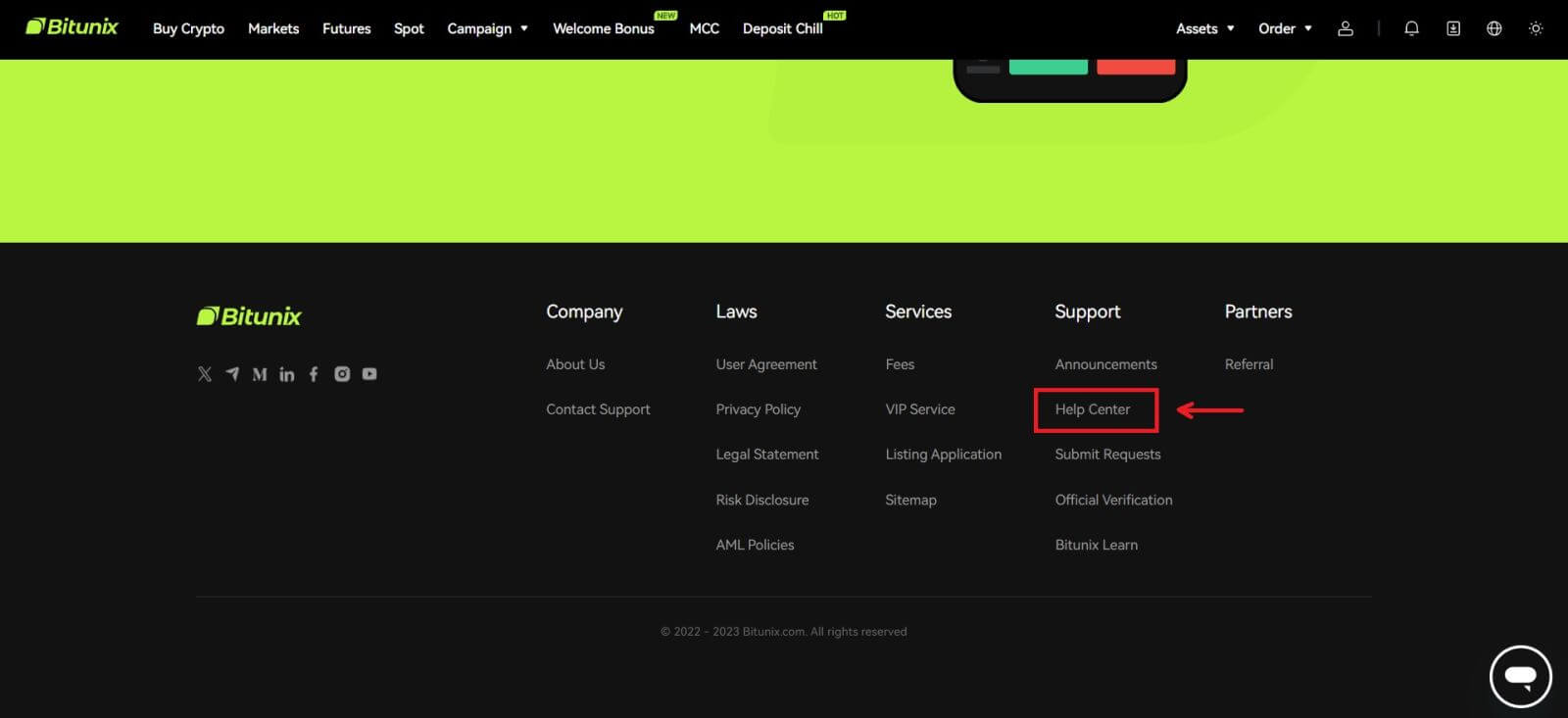Open the User Agreement link
The width and height of the screenshot is (1568, 718).
[x=766, y=364]
